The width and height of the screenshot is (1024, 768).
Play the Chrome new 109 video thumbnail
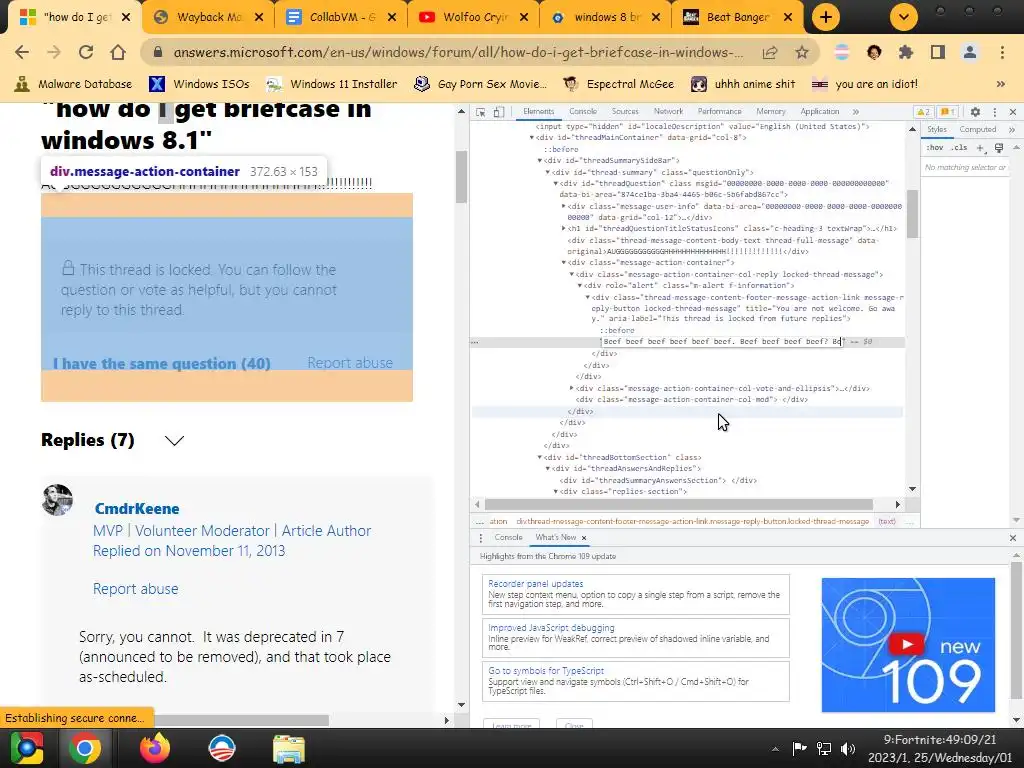tap(908, 645)
